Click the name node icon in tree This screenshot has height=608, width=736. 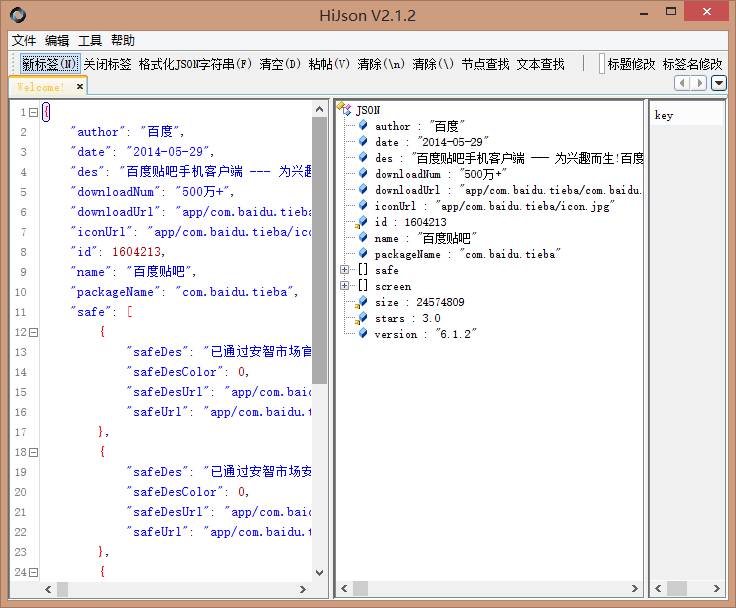point(363,237)
